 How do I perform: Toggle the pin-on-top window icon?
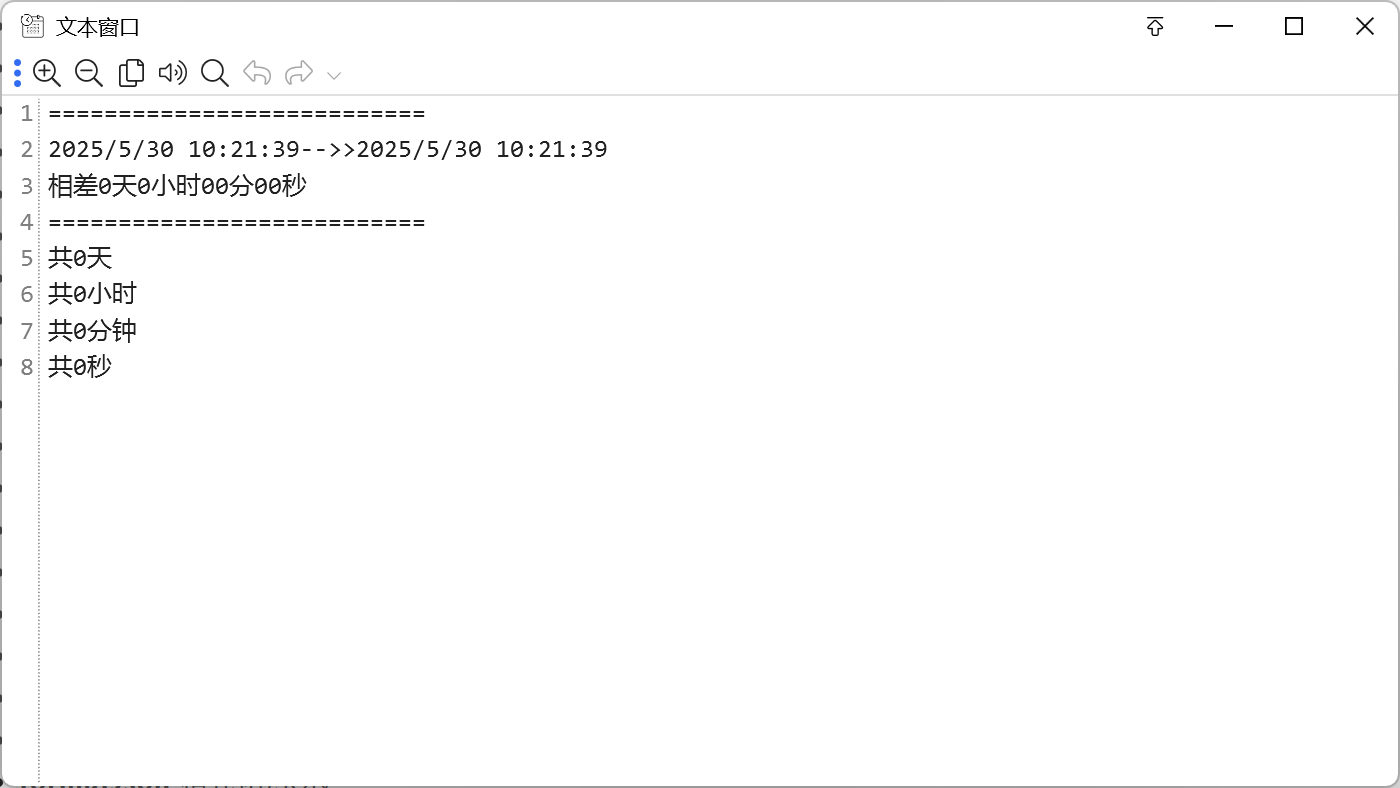[1155, 27]
